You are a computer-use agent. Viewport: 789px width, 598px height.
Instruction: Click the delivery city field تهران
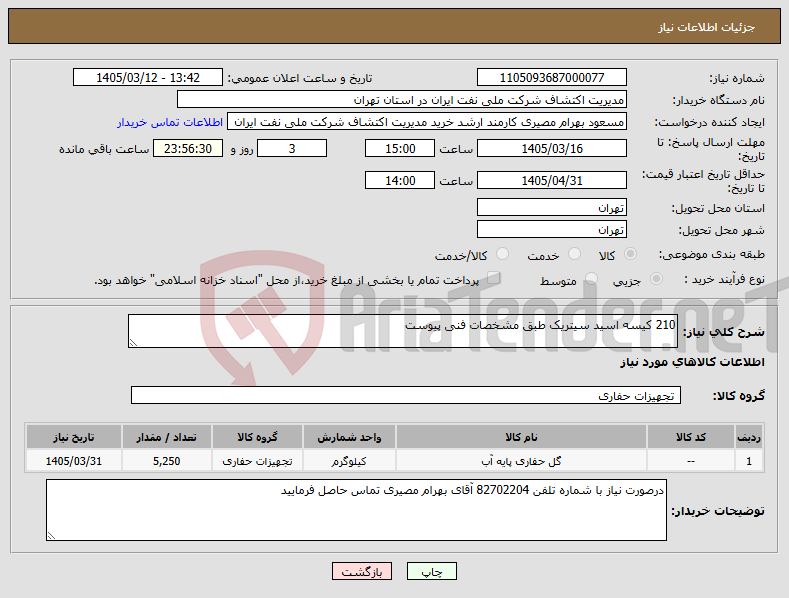[551, 230]
